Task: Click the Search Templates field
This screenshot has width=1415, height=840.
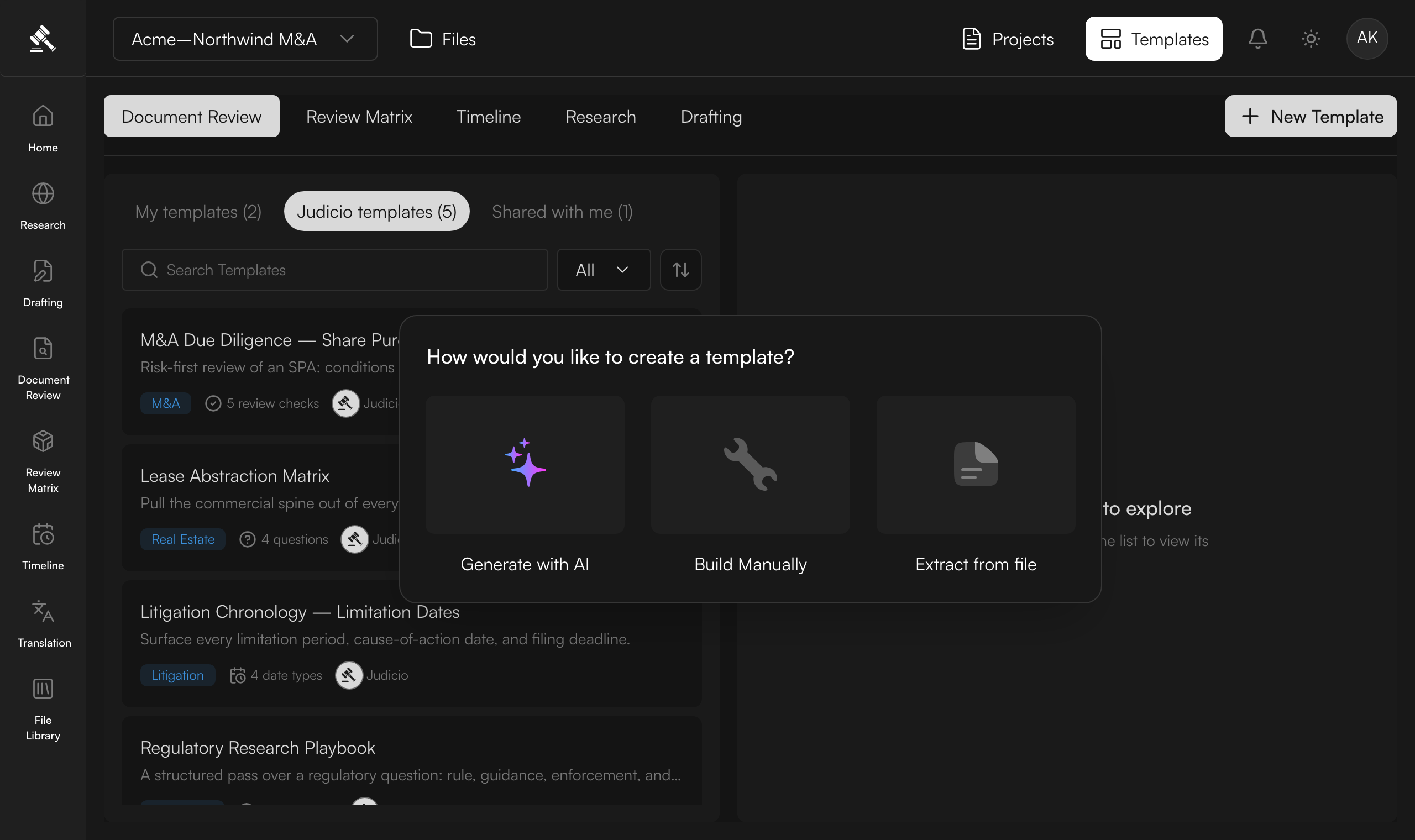Action: tap(334, 270)
